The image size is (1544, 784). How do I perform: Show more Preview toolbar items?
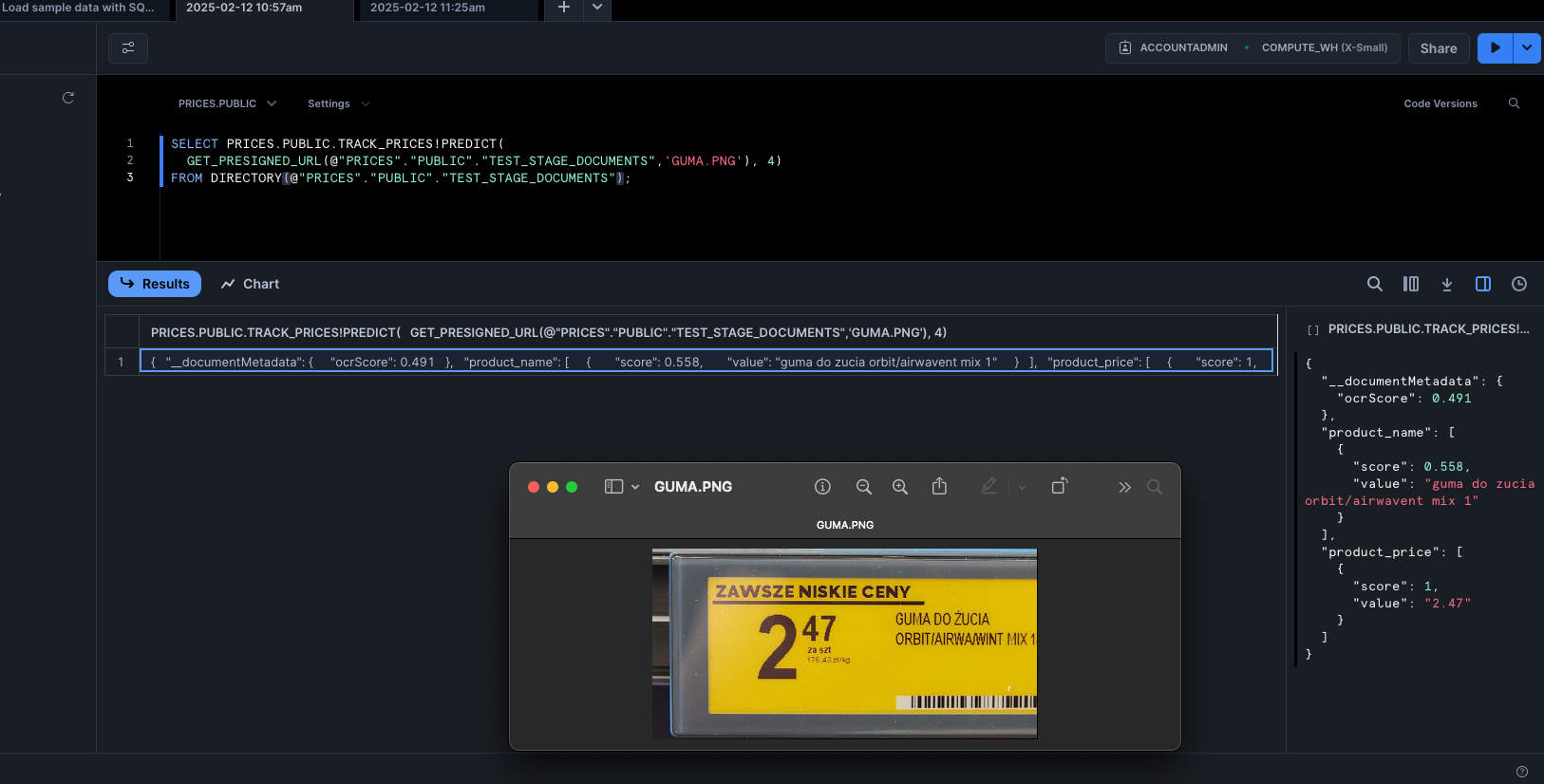tap(1124, 487)
